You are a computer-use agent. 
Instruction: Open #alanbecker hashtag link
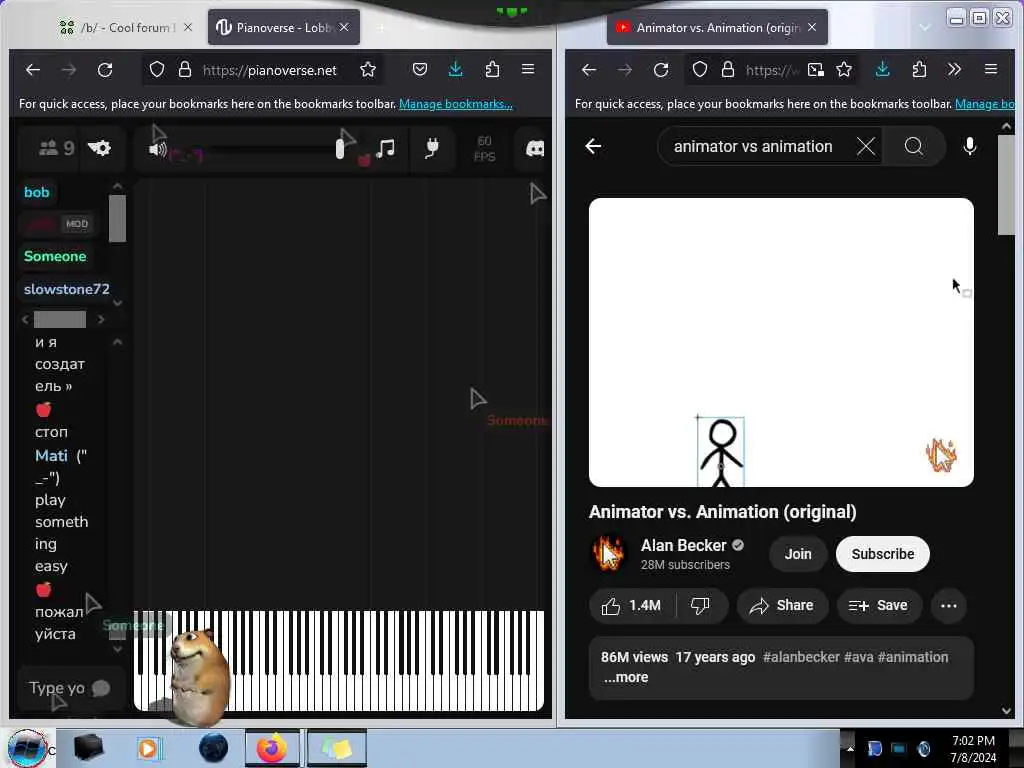click(801, 658)
